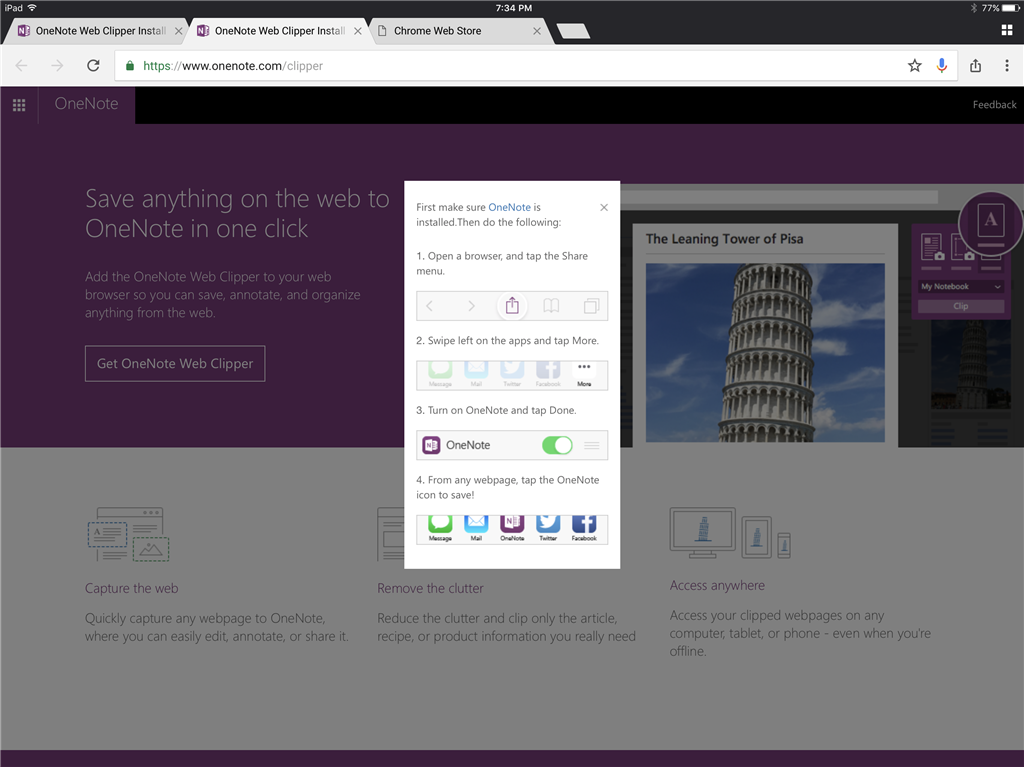The image size is (1024, 767).
Task: Tap the voice search microphone icon
Action: point(942,65)
